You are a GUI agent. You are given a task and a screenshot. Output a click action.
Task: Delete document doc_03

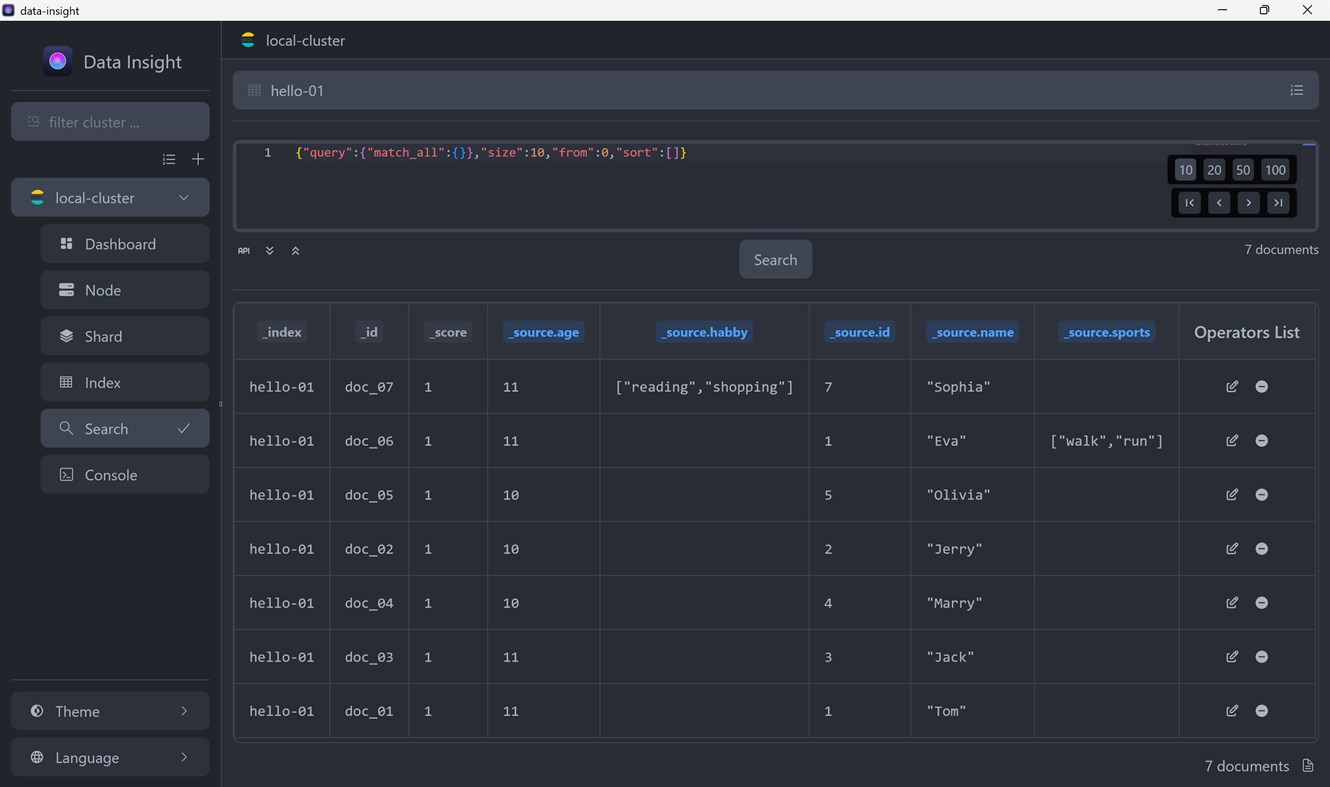coord(1262,656)
